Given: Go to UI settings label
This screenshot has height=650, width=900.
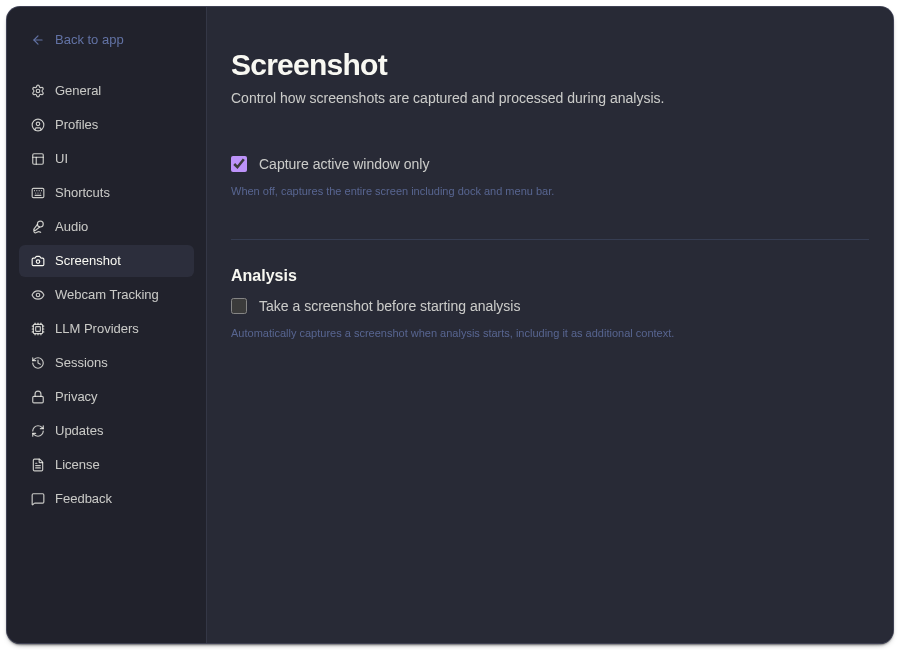Looking at the screenshot, I should tap(61, 158).
